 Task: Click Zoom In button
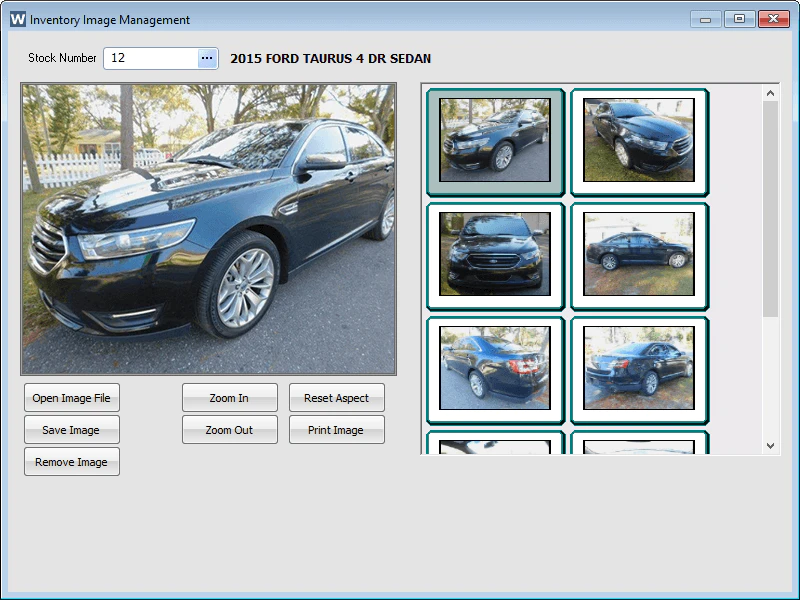click(230, 398)
